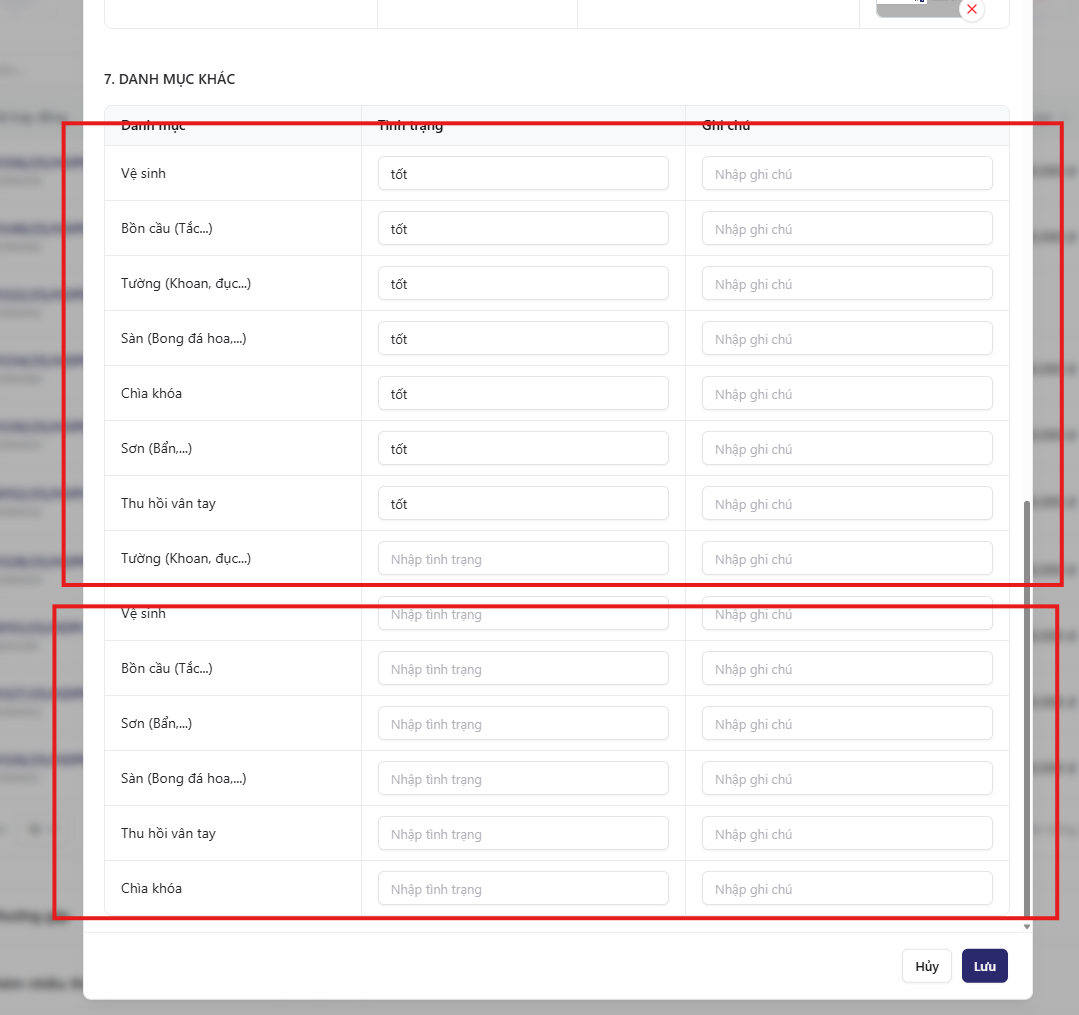Click the empty status field for Tường row

click(523, 559)
